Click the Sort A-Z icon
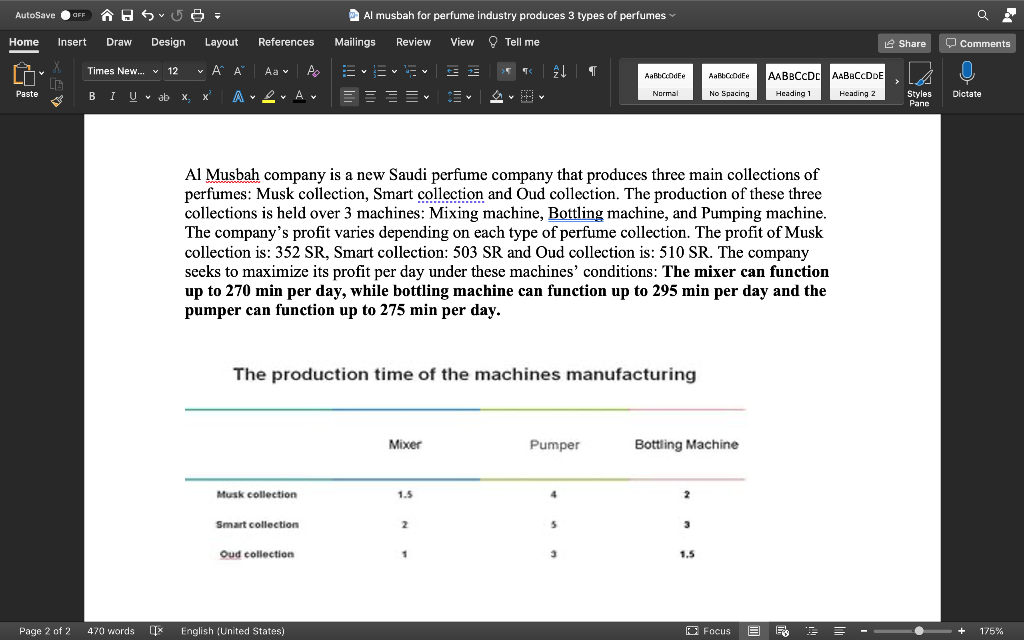The height and width of the screenshot is (640, 1024). click(561, 71)
